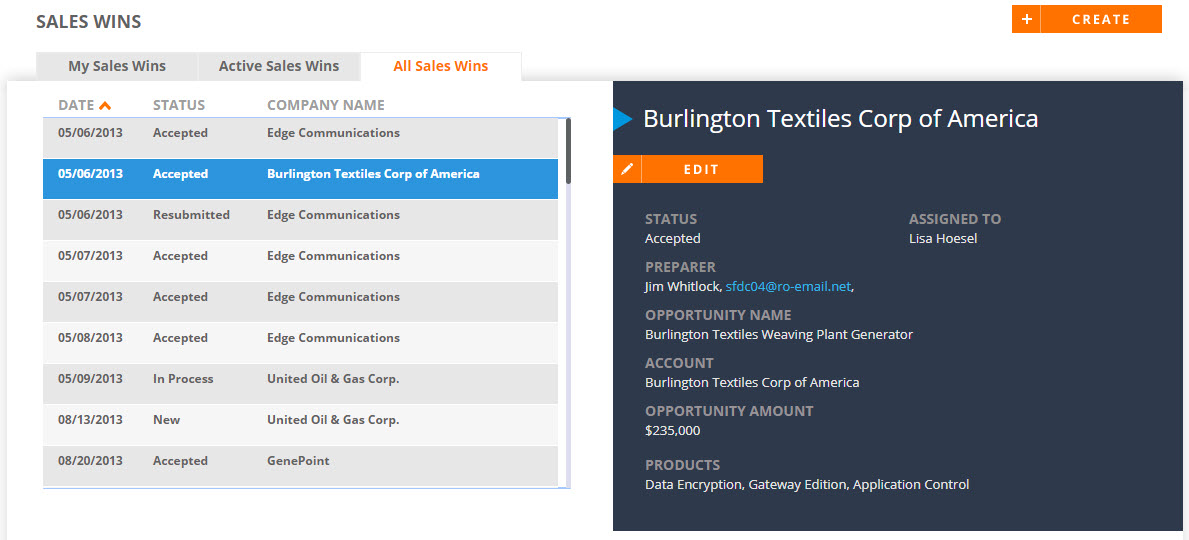
Task: Sort by the Date column header
Action: click(76, 105)
